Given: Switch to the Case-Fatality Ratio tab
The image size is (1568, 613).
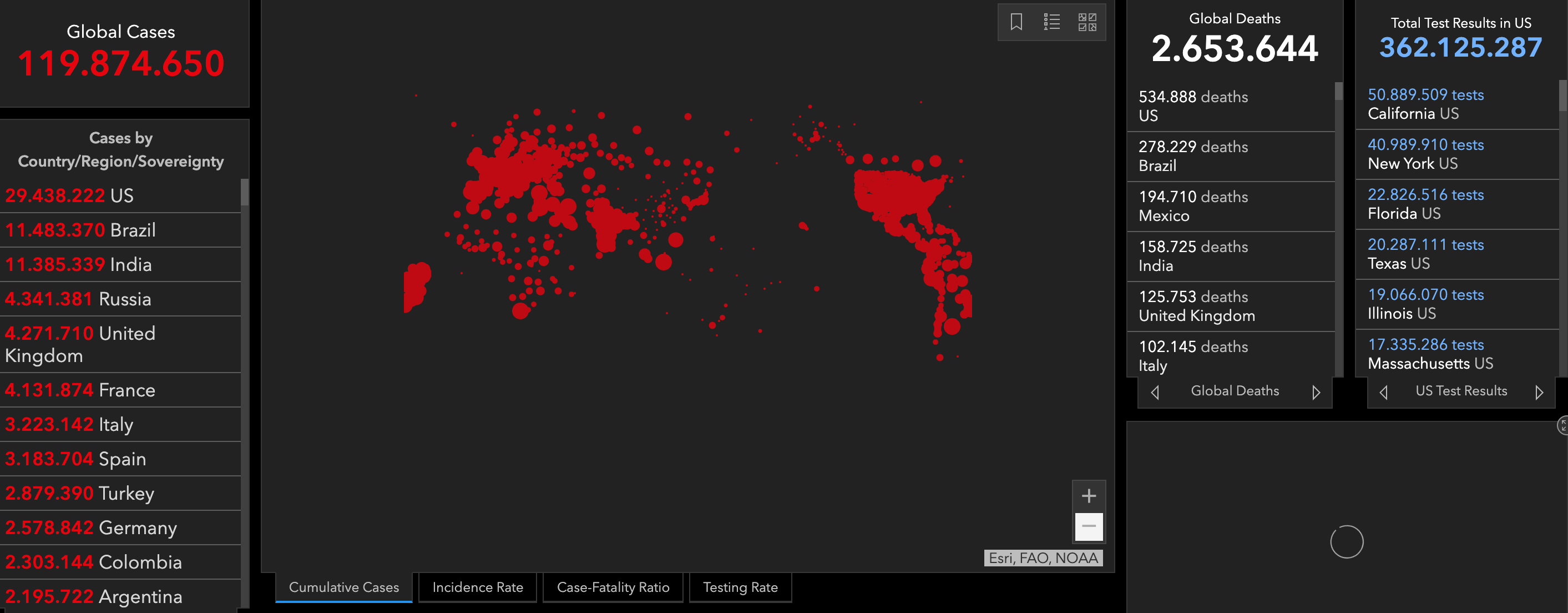Looking at the screenshot, I should (x=613, y=587).
